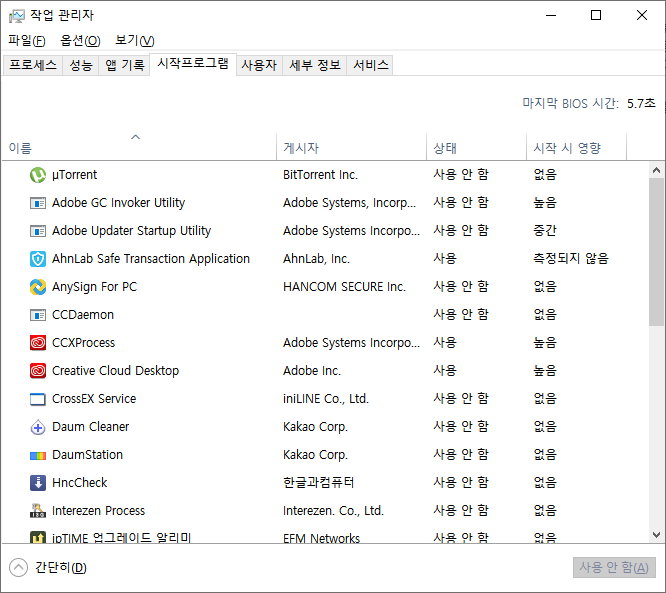
Task: Switch to the 사용자 tab
Action: 259,65
